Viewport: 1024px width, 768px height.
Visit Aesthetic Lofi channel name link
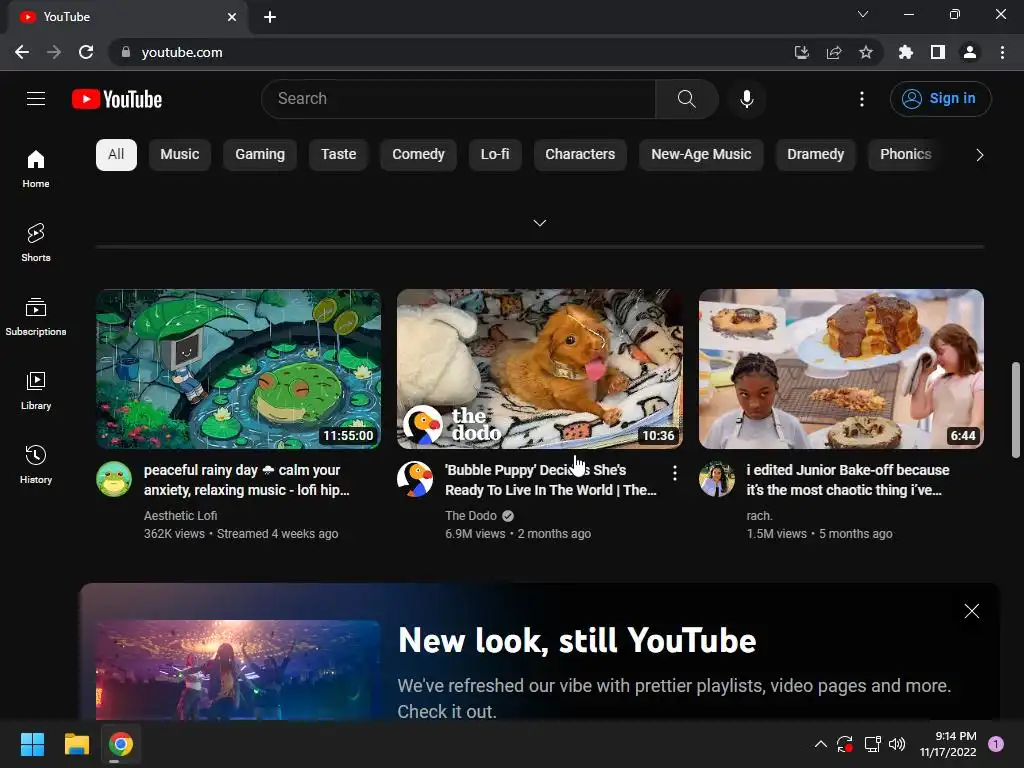pos(180,515)
